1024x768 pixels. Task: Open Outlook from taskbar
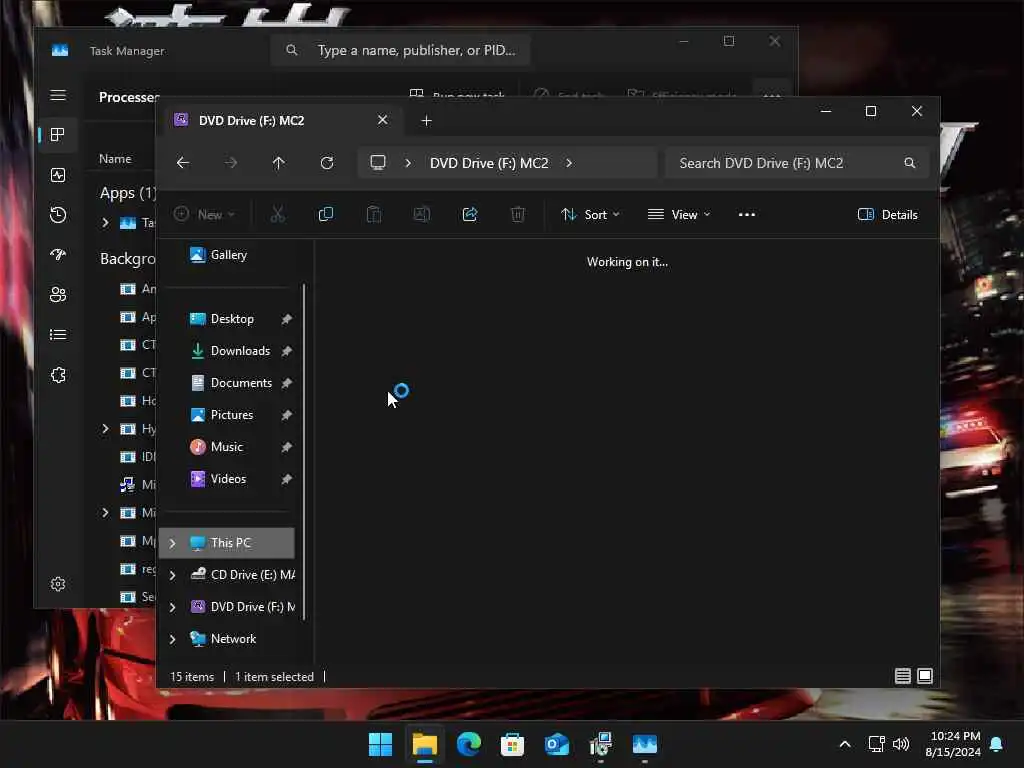[x=556, y=744]
